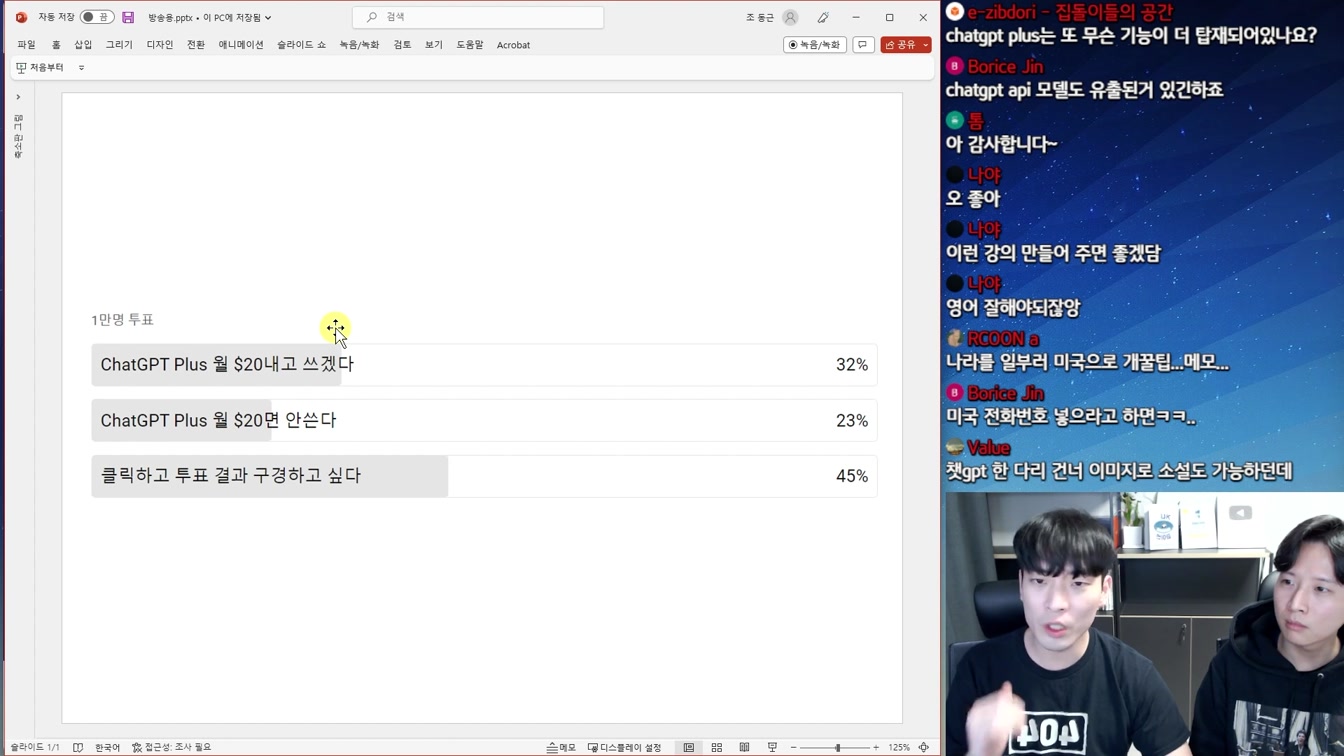Click the 125% zoom level
1344x756 pixels.
(899, 747)
